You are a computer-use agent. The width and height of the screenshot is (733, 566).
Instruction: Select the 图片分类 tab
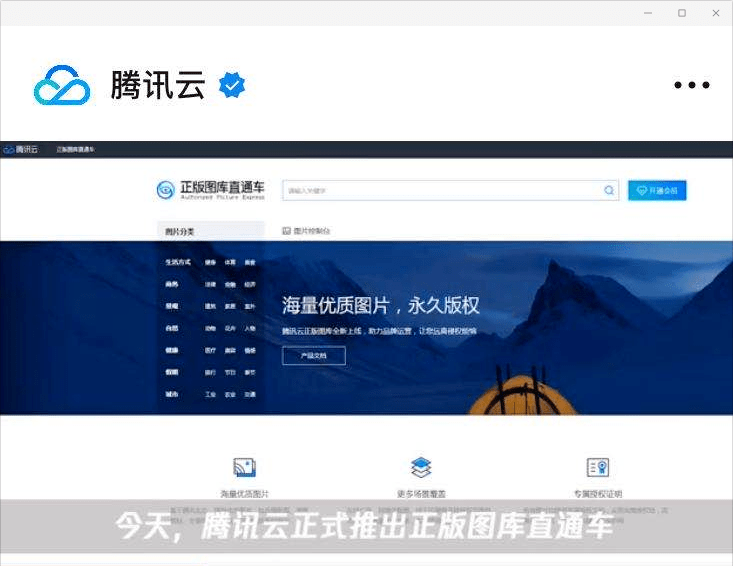coord(211,231)
